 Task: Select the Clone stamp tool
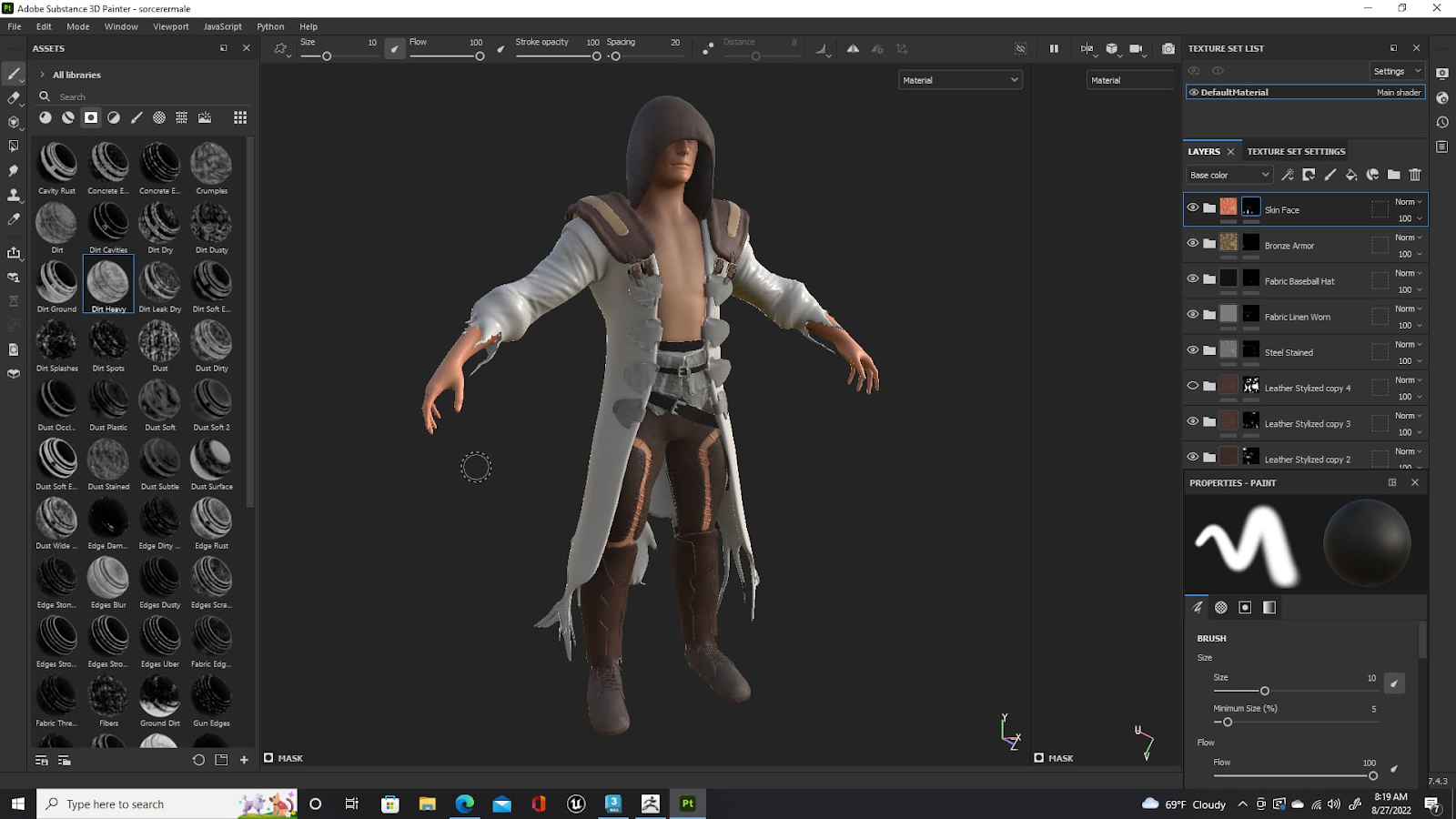pos(14,195)
